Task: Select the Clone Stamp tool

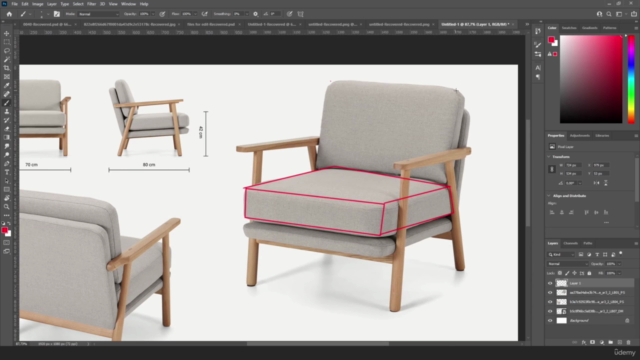Action: click(7, 111)
